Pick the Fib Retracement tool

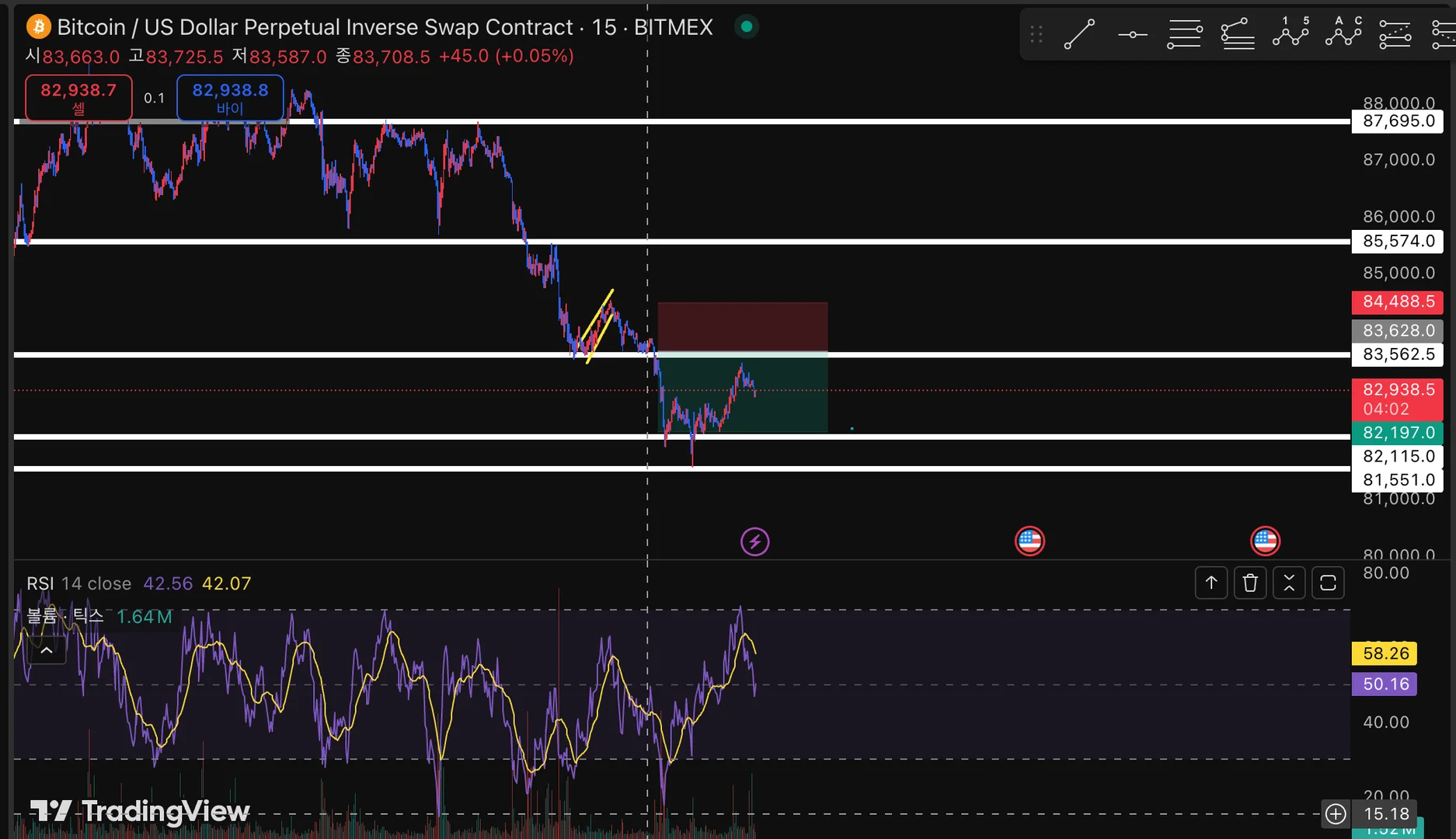pos(1185,34)
